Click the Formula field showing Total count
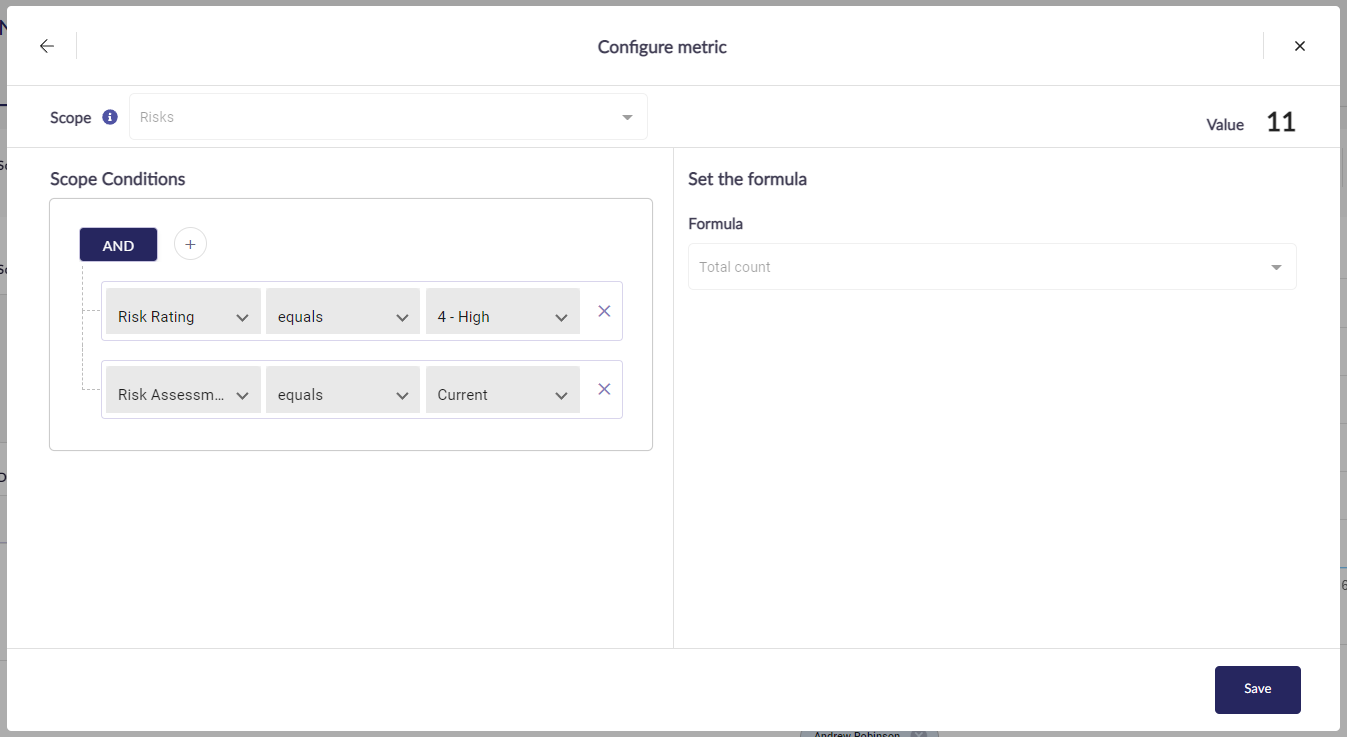This screenshot has width=1347, height=737. coord(970,267)
